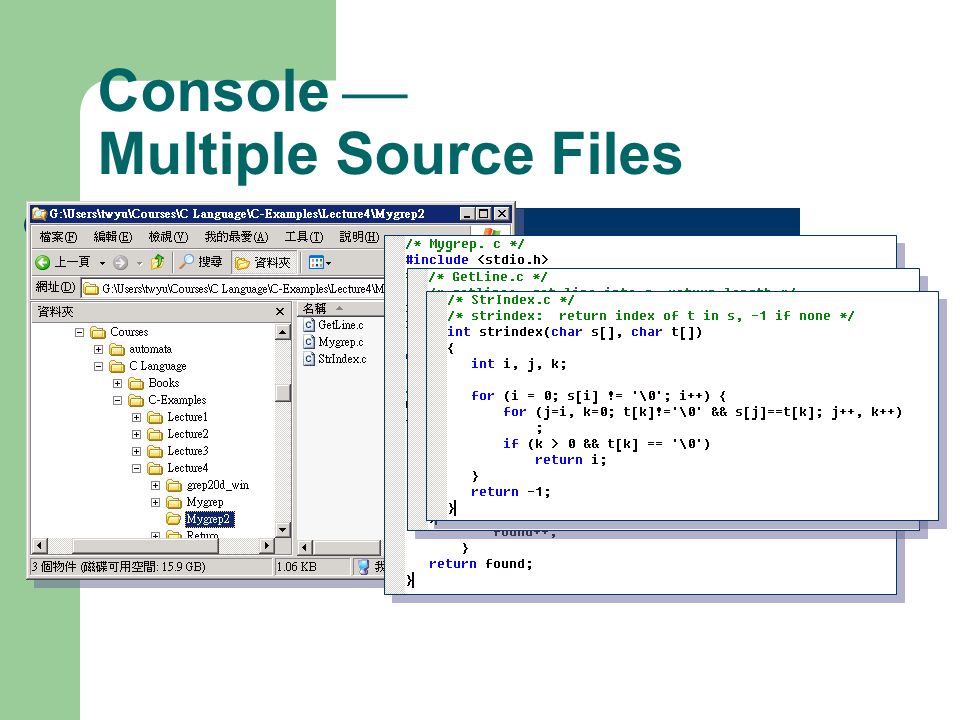The height and width of the screenshot is (720, 960).
Task: Click the status bar computer zone icon
Action: coord(364,567)
